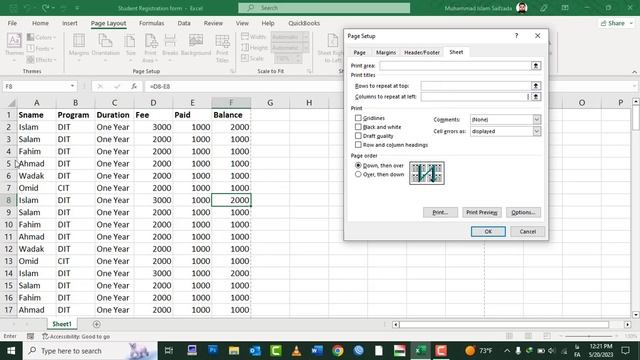This screenshot has height=360, width=640.
Task: Open the Themes gallery icon
Action: point(14,44)
